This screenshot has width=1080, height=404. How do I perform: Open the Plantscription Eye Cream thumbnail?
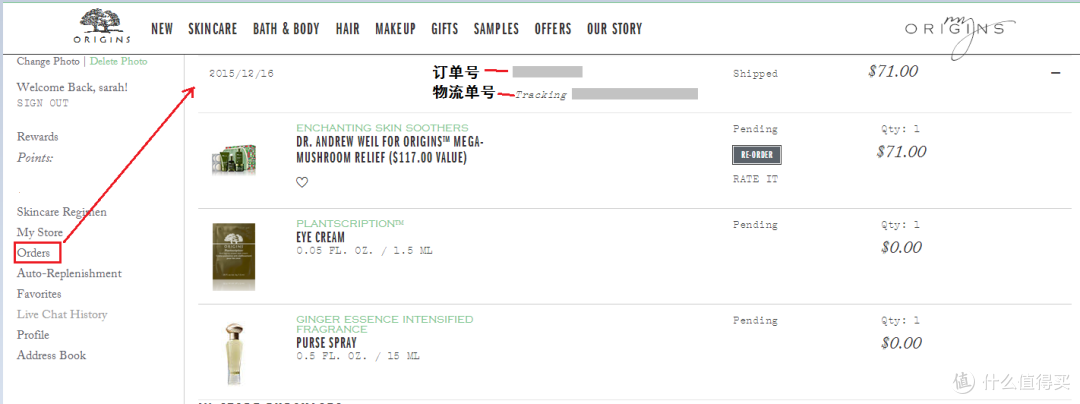[233, 256]
